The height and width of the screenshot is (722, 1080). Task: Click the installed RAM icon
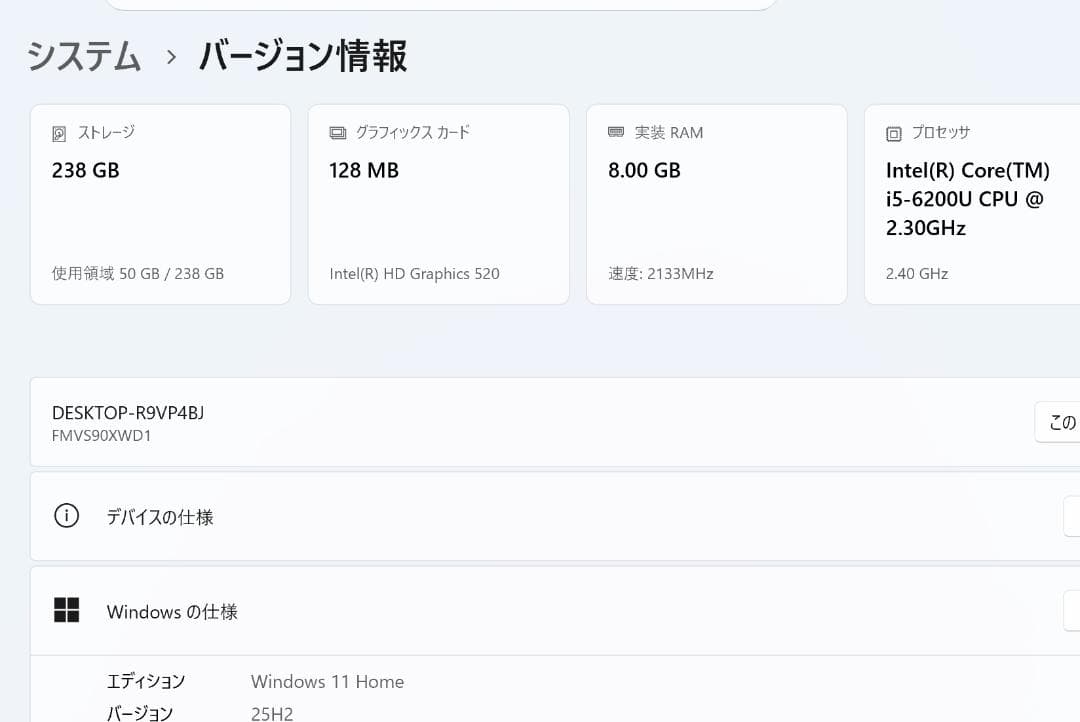(x=616, y=132)
